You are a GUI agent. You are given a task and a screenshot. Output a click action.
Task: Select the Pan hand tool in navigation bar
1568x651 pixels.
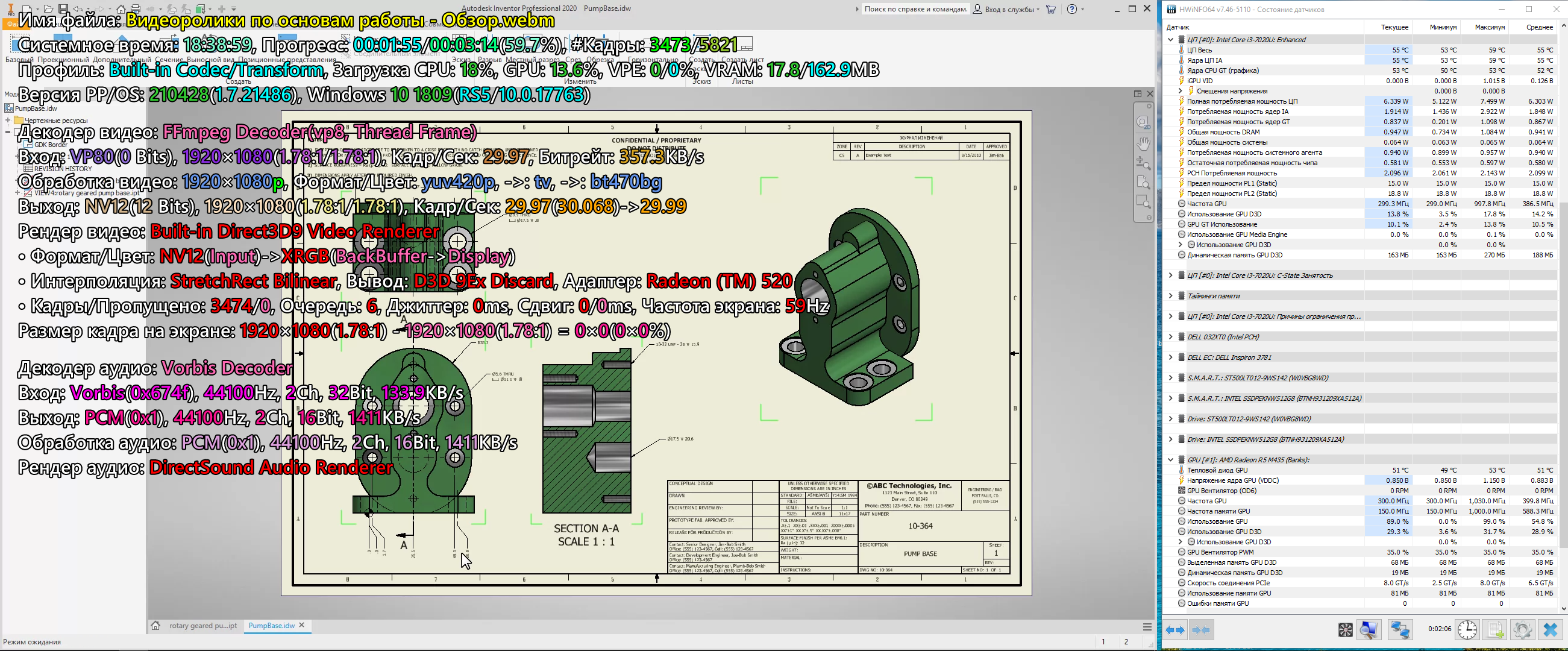coord(1143,143)
